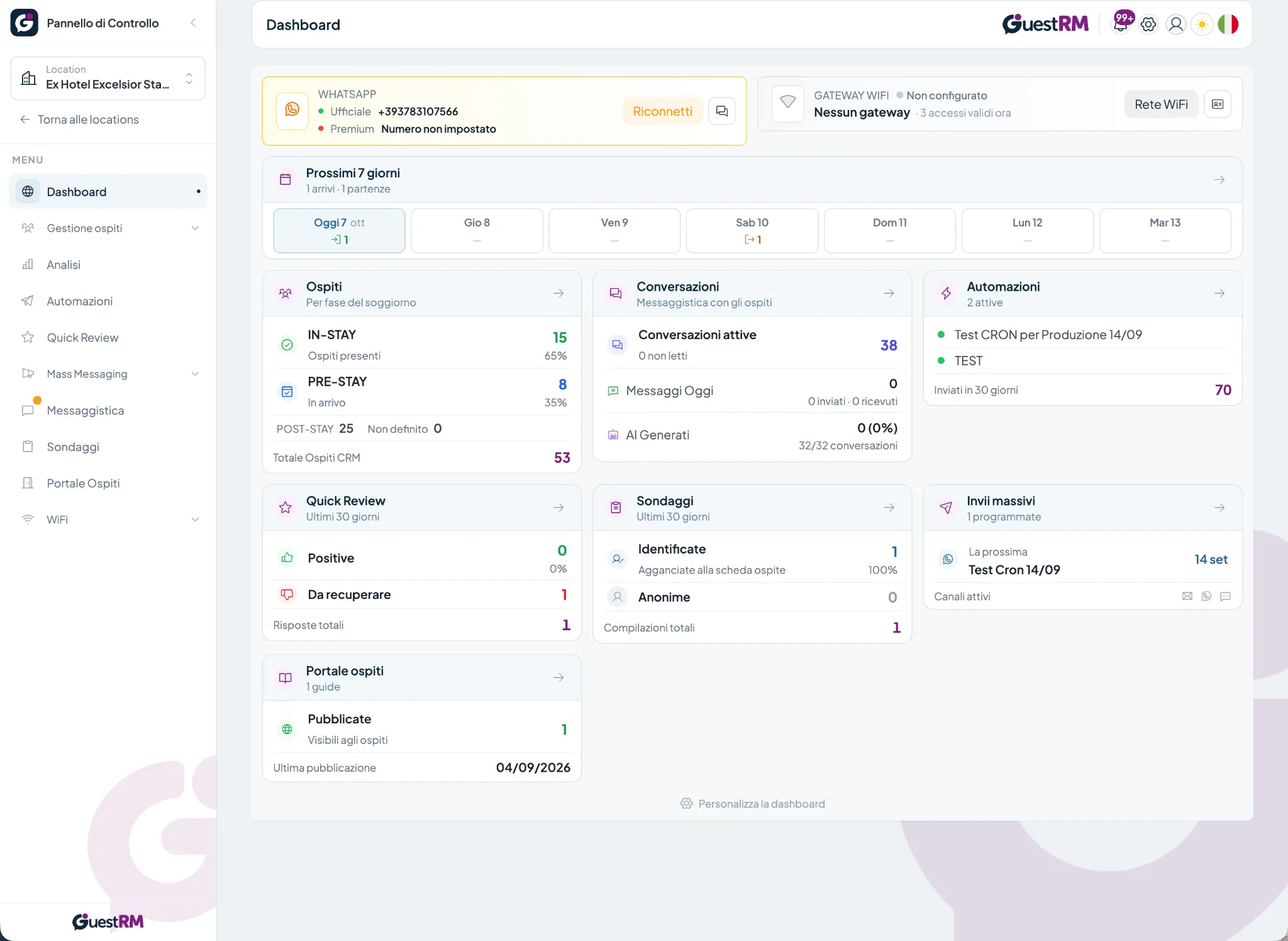Open the user profile icon

1175,25
